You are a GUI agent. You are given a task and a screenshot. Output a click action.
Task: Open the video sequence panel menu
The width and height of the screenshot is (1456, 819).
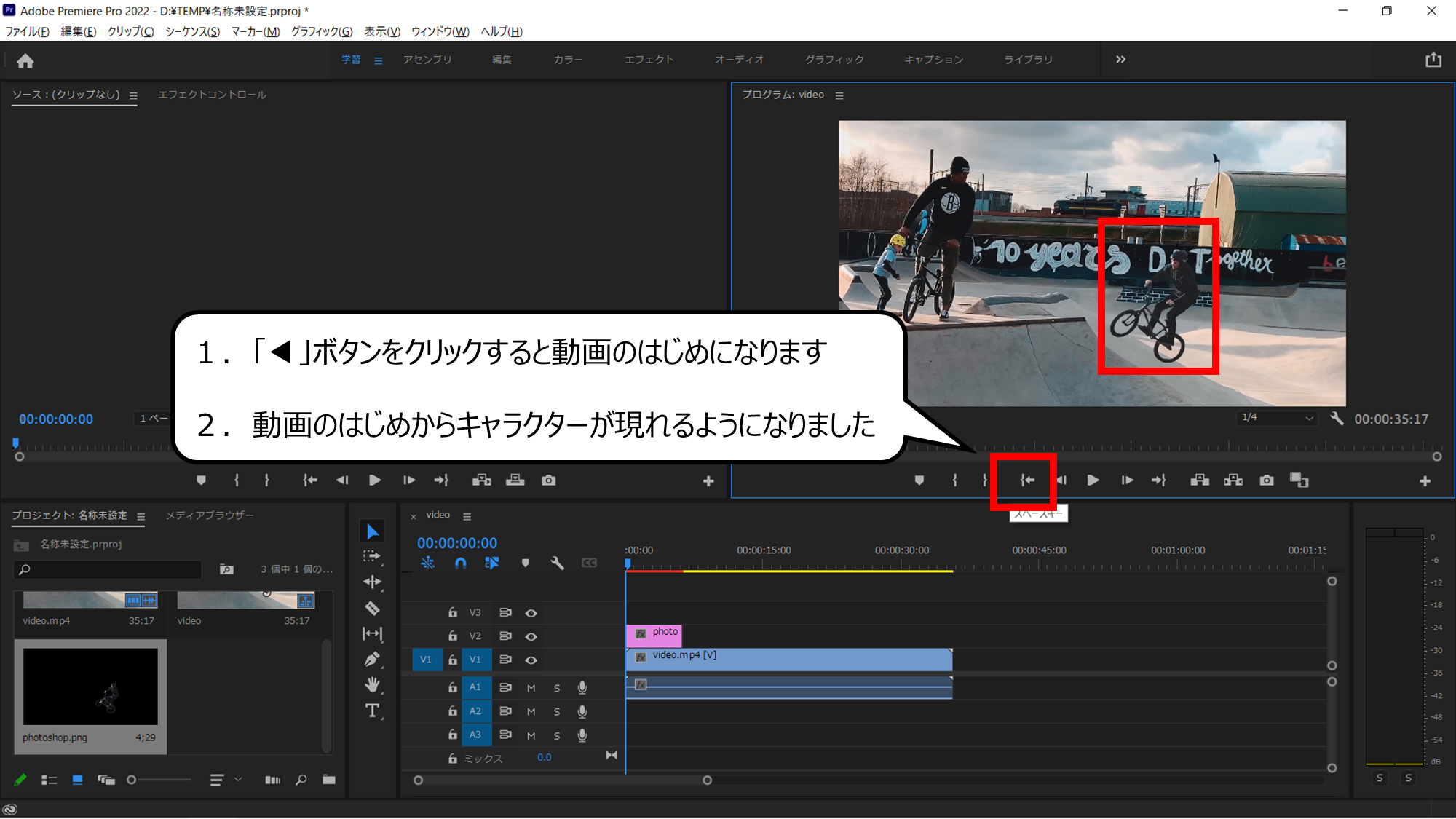pyautogui.click(x=467, y=516)
